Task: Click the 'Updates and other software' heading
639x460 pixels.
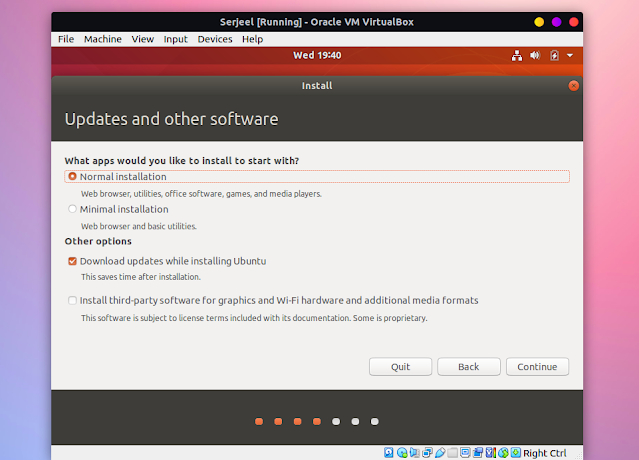Action: coord(172,119)
